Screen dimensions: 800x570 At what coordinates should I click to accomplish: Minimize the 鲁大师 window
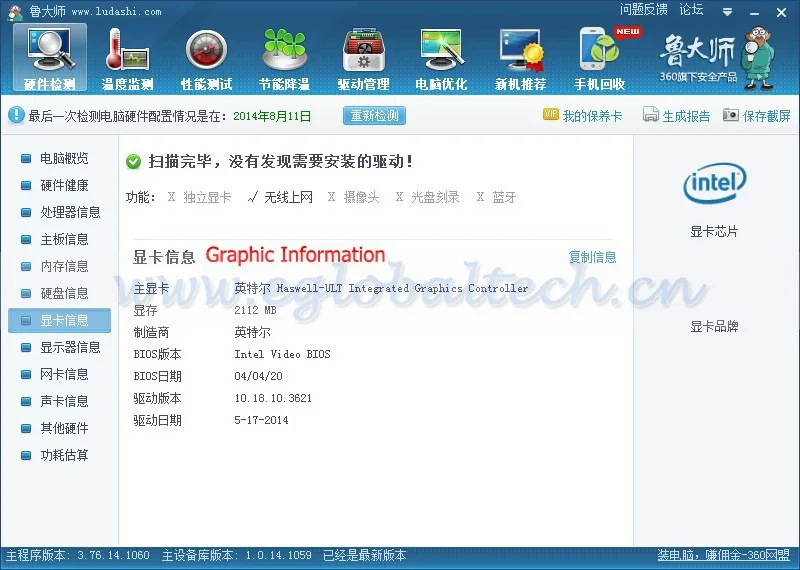[755, 12]
